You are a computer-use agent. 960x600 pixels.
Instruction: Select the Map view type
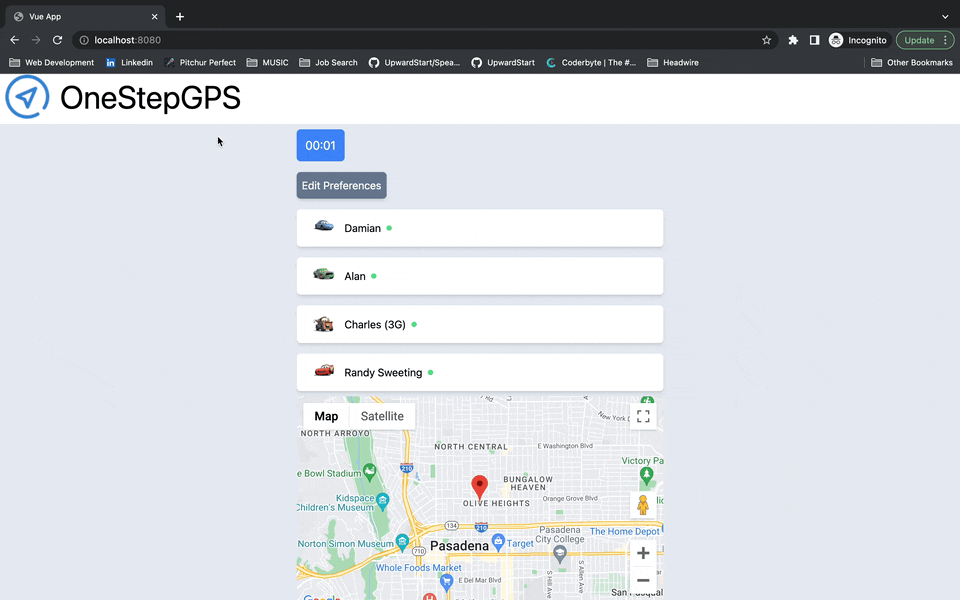(326, 416)
